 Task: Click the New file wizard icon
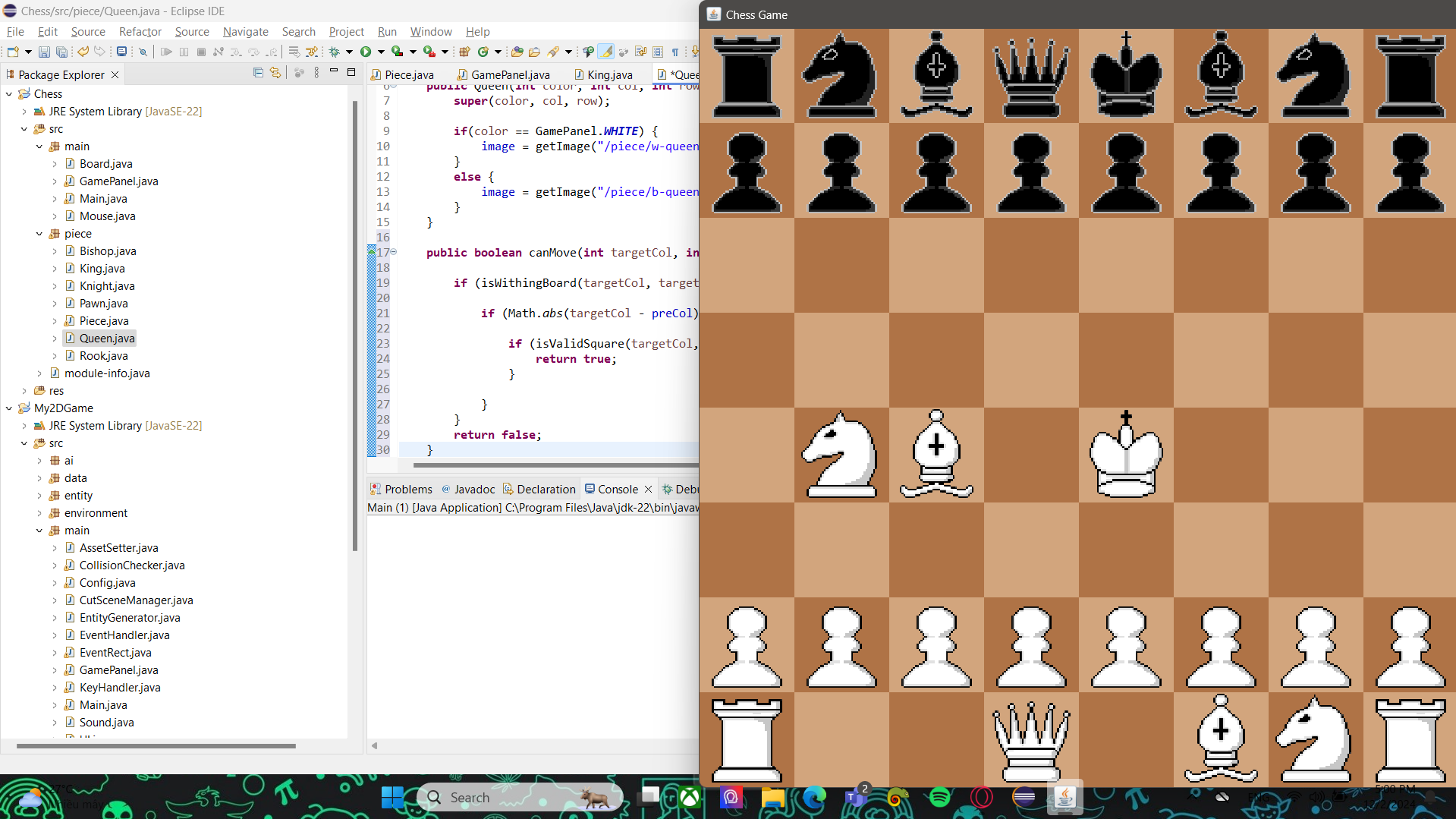tap(13, 52)
